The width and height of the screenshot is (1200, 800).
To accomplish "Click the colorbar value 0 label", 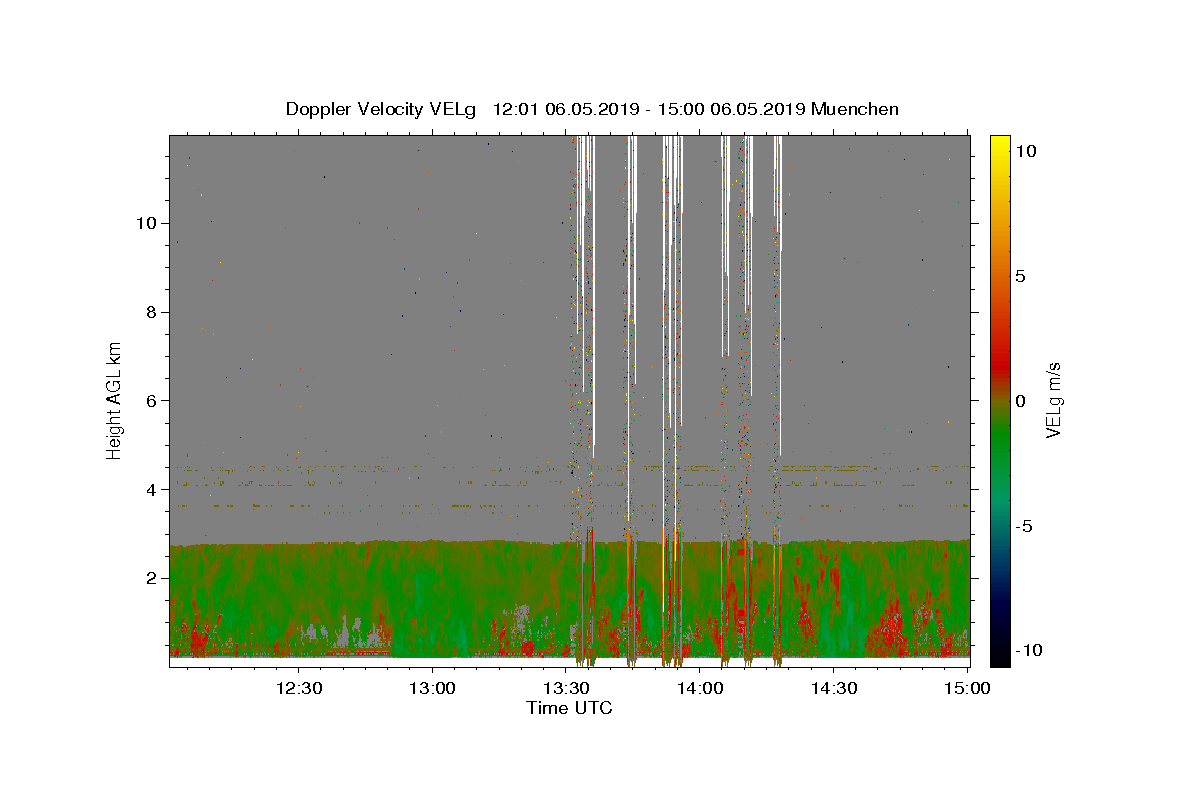I will [1020, 401].
